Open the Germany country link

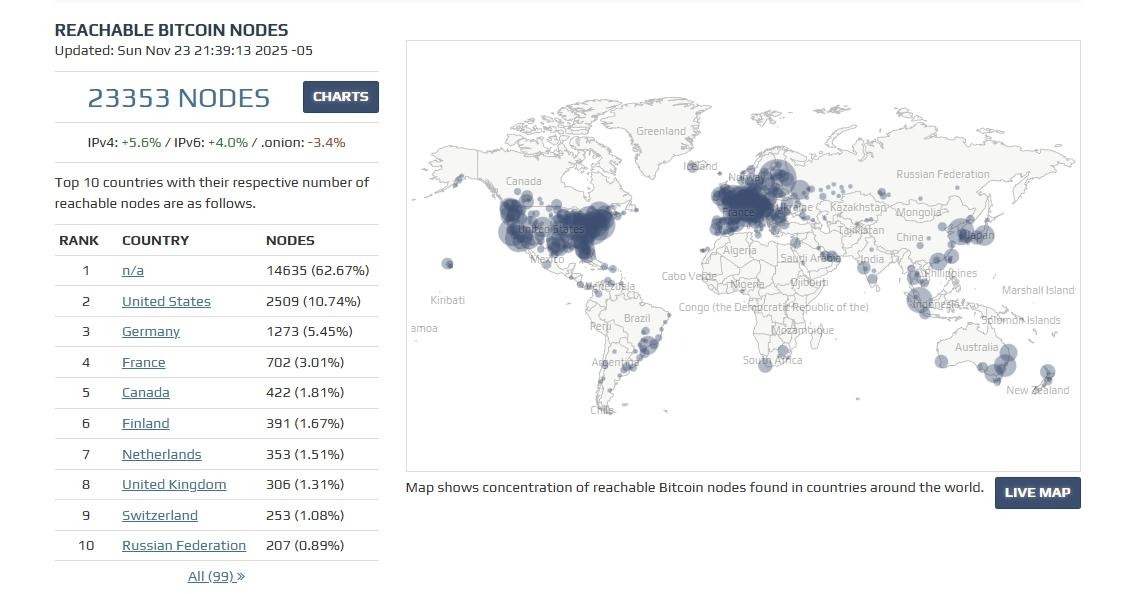tap(150, 331)
